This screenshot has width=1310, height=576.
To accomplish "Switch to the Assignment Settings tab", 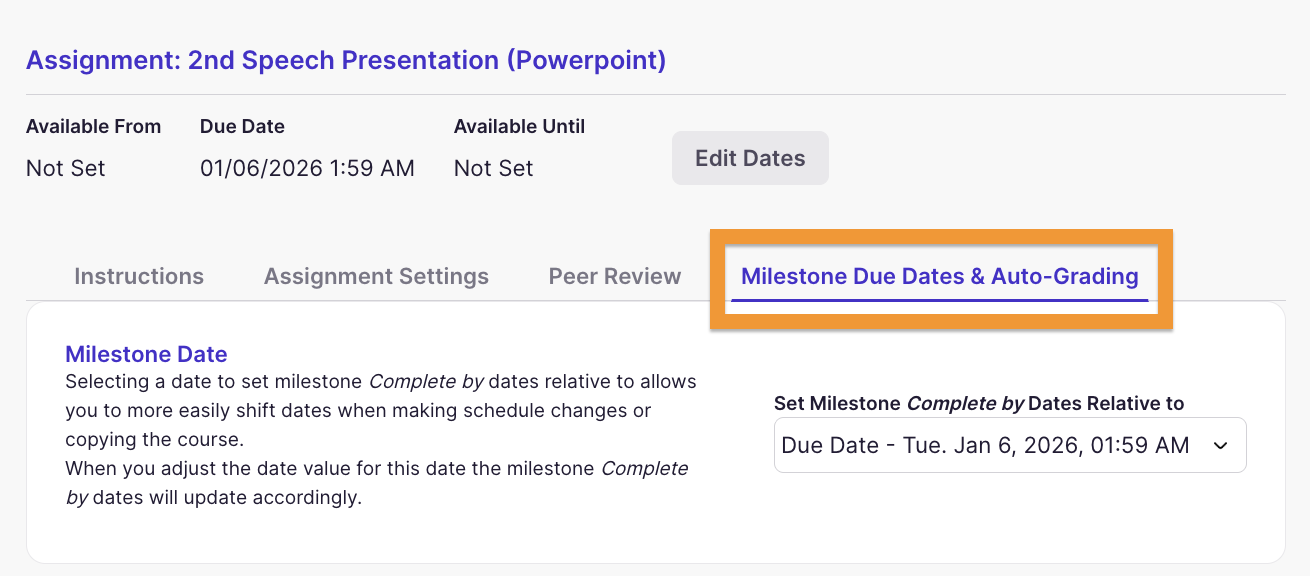I will click(x=376, y=276).
